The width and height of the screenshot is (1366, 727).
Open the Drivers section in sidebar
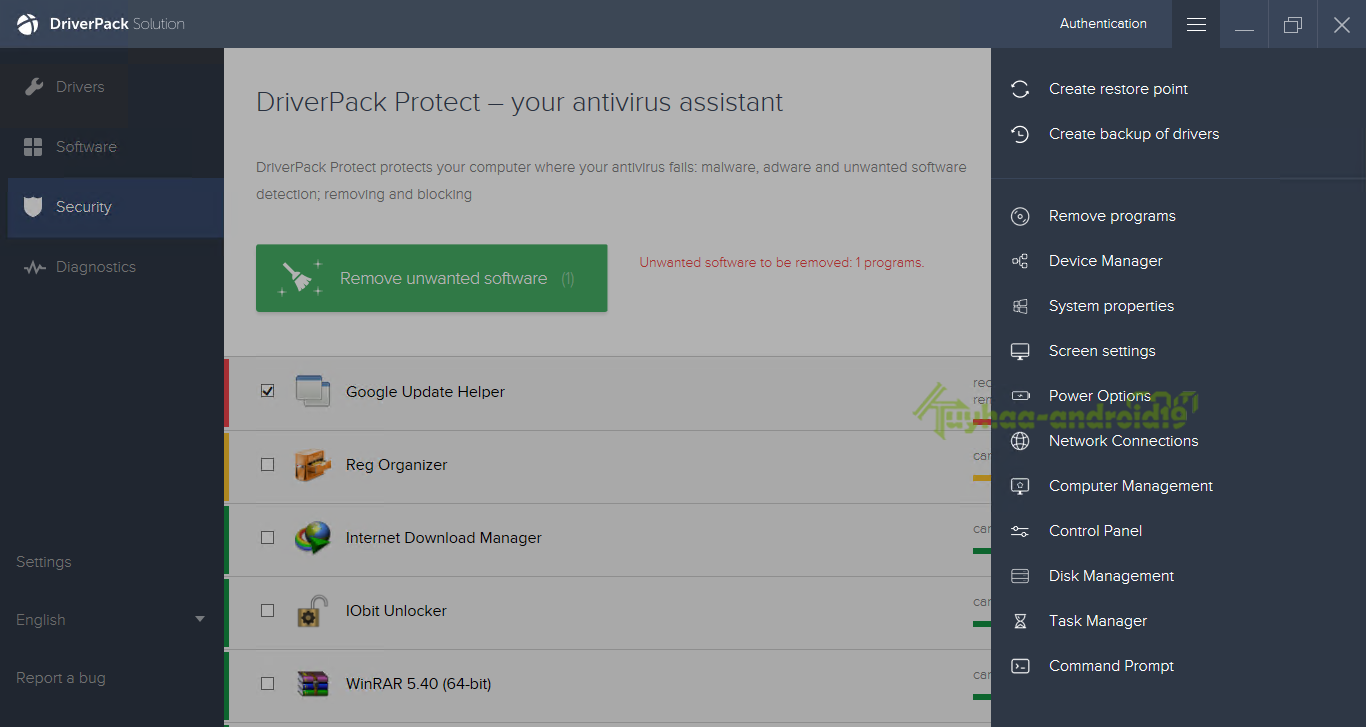pos(80,87)
